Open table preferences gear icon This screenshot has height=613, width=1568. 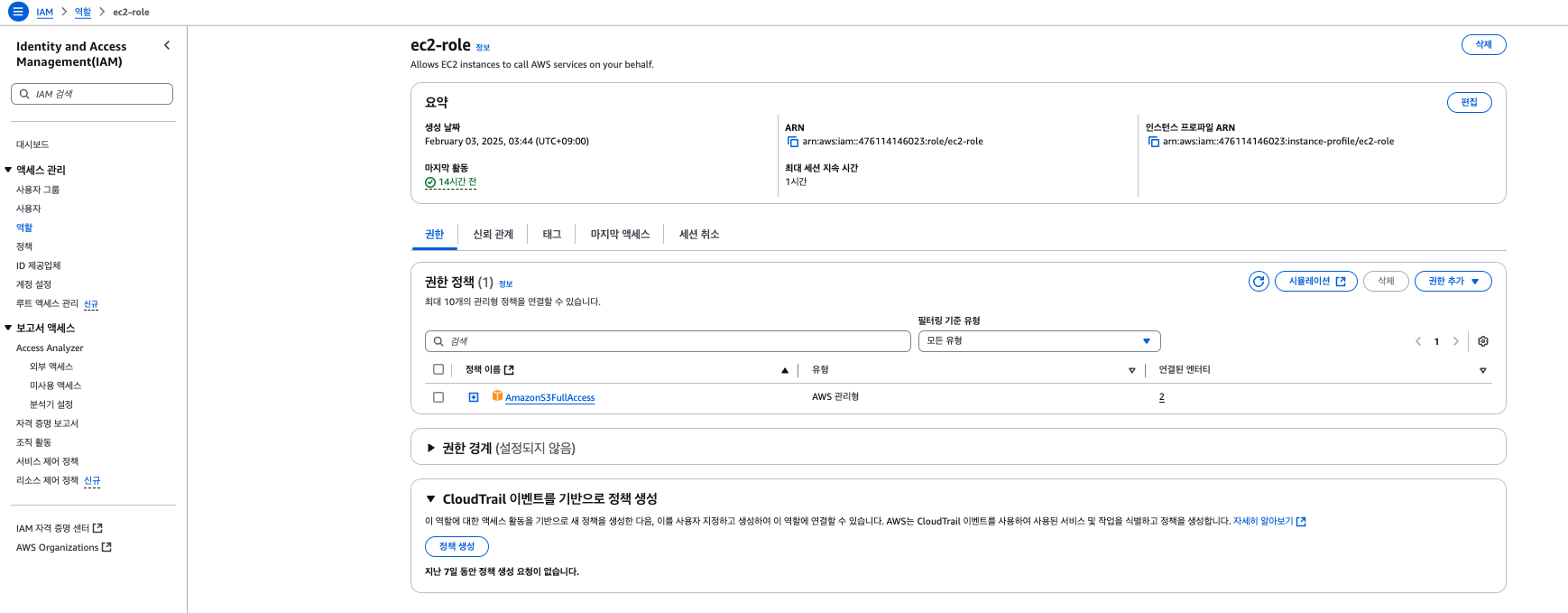point(1483,341)
